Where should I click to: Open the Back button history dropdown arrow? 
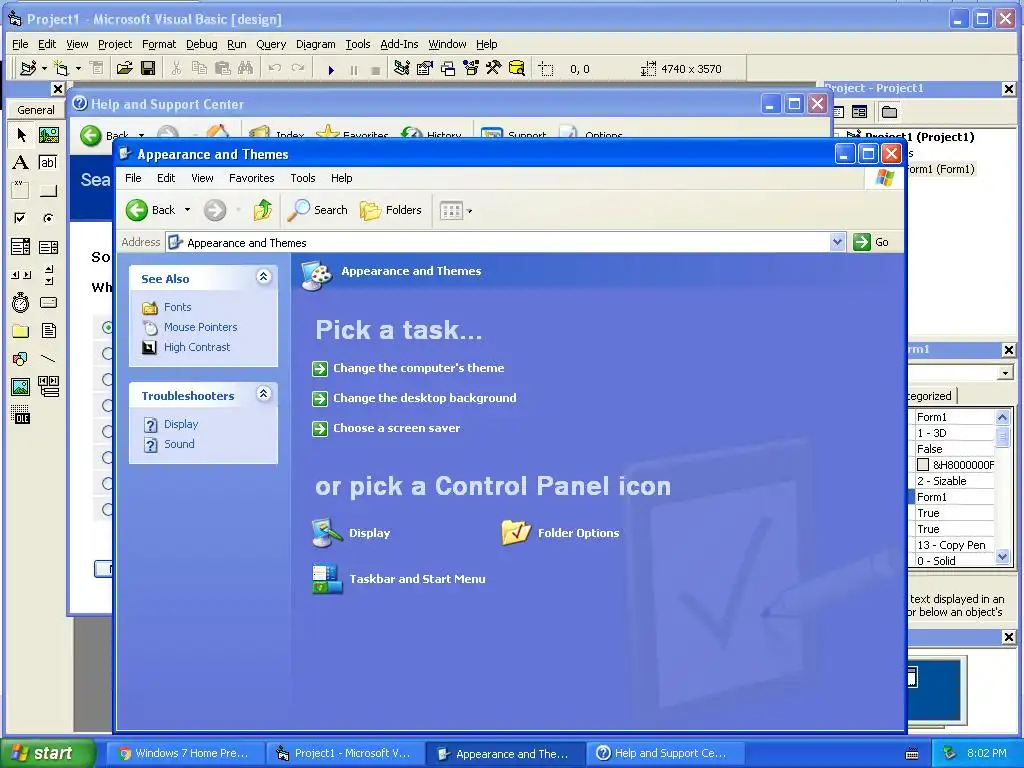(187, 210)
